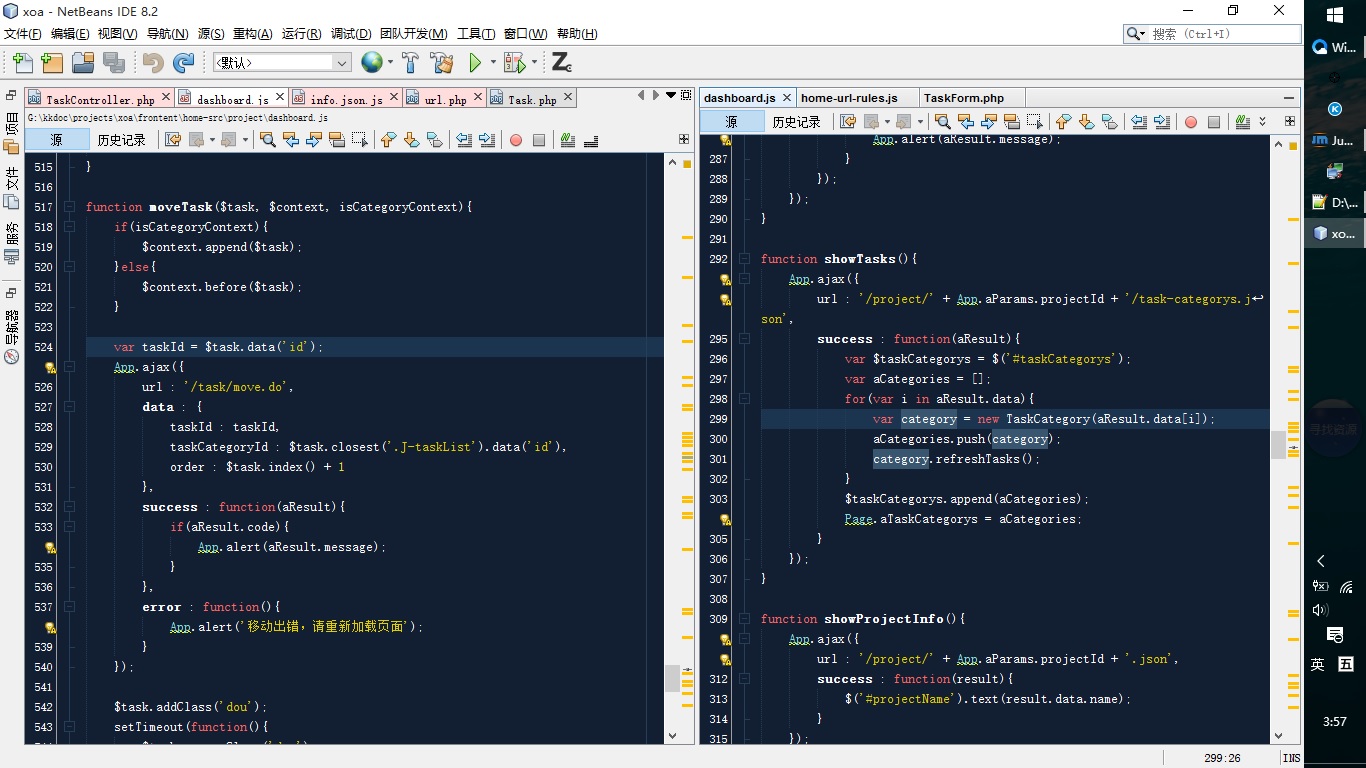Close the url.php tab
The image size is (1366, 768).
coord(479,98)
